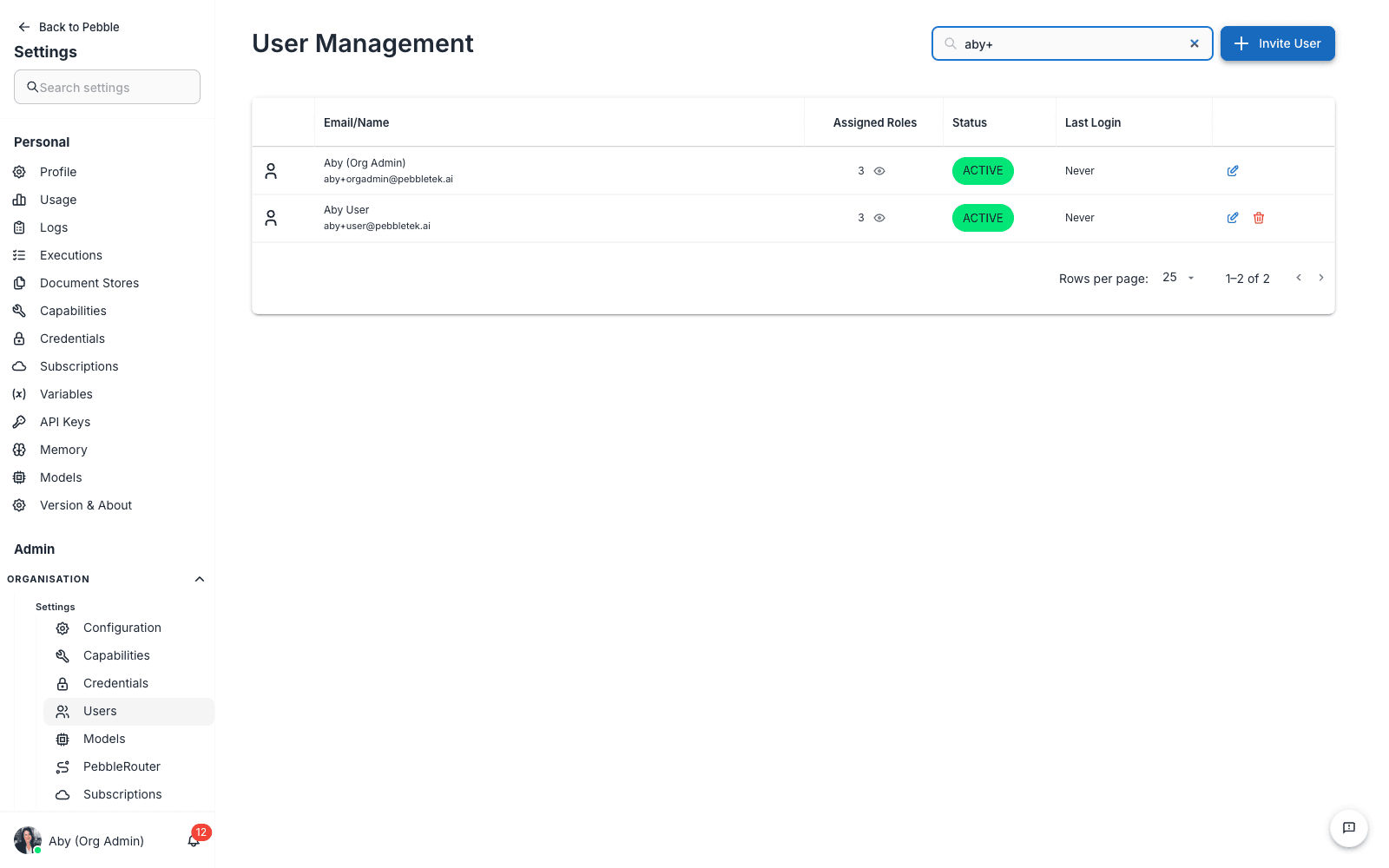1389x868 pixels.
Task: Focus the Search settings field
Action: [107, 87]
